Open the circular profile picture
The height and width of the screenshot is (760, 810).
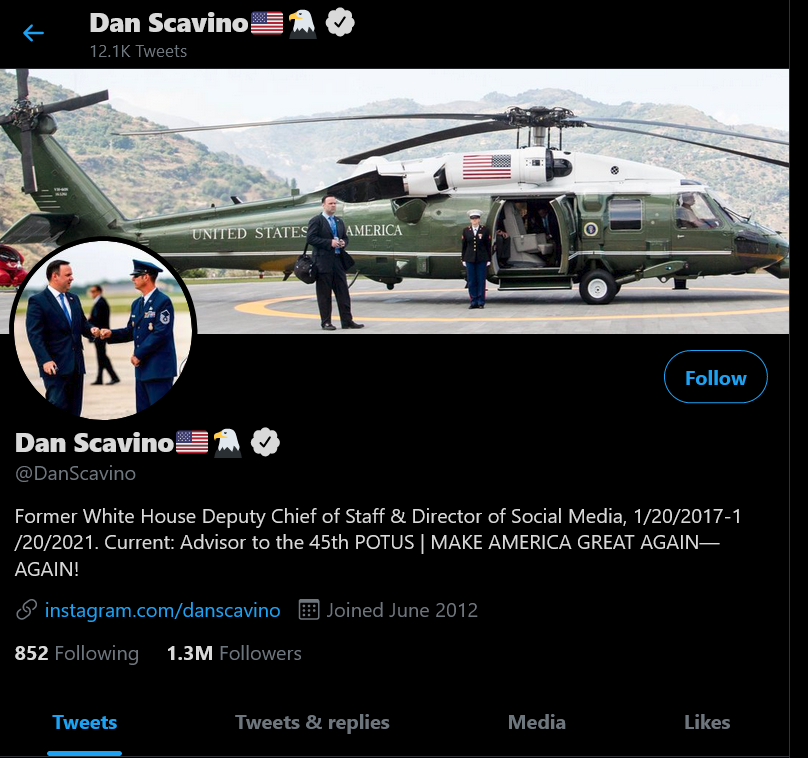click(x=103, y=329)
